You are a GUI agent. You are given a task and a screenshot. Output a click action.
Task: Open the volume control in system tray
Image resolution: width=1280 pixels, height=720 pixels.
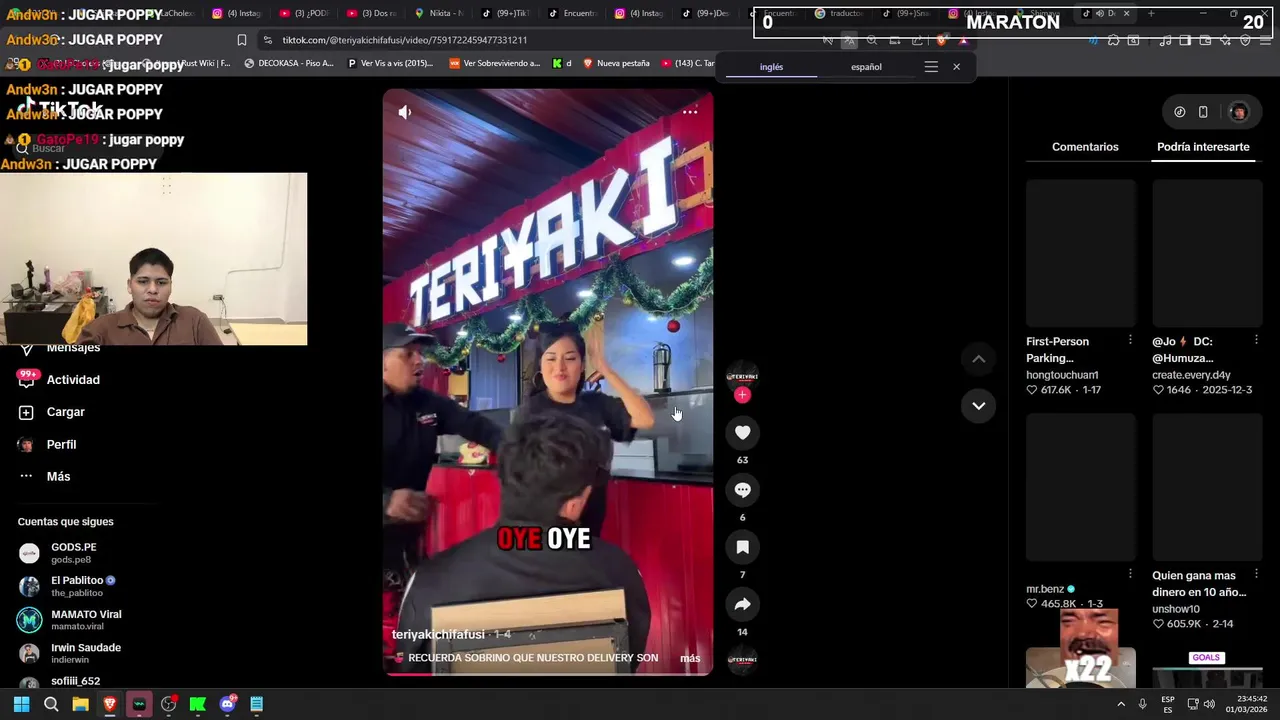click(x=1209, y=704)
